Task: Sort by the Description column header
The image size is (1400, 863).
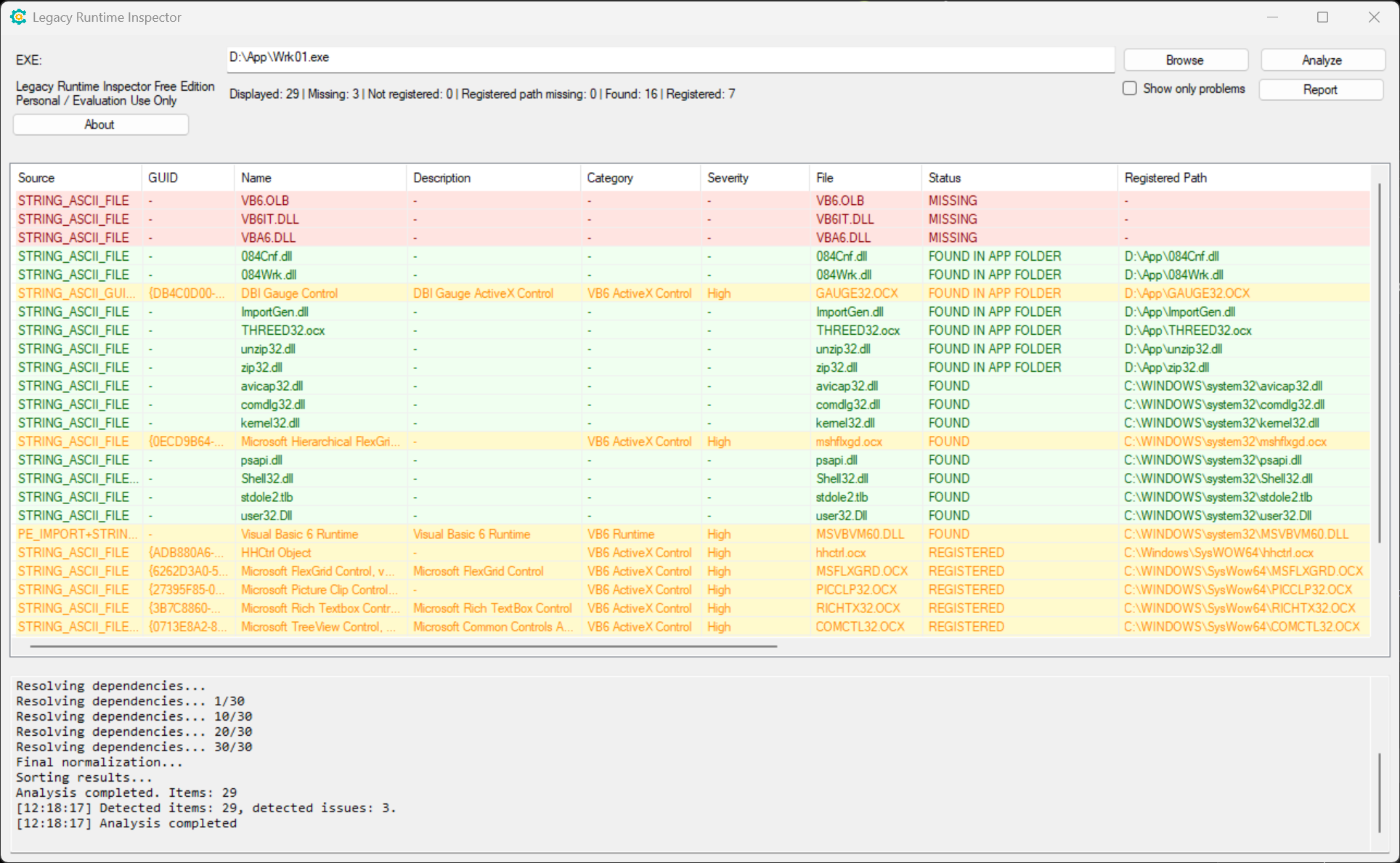Action: [494, 178]
